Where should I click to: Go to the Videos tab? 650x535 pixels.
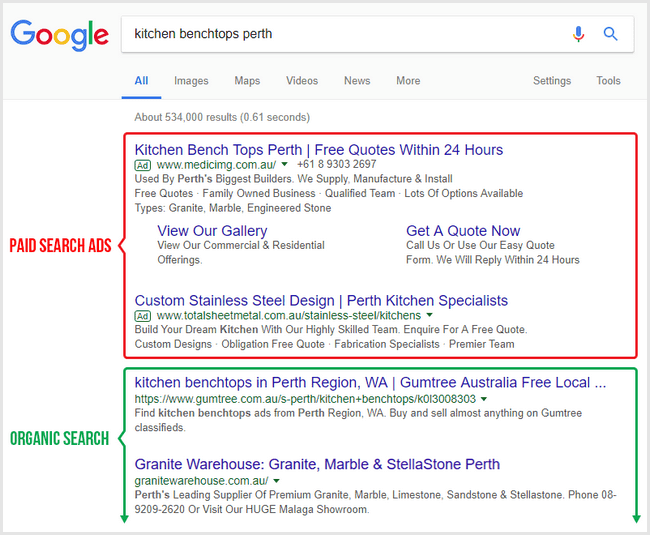[302, 81]
